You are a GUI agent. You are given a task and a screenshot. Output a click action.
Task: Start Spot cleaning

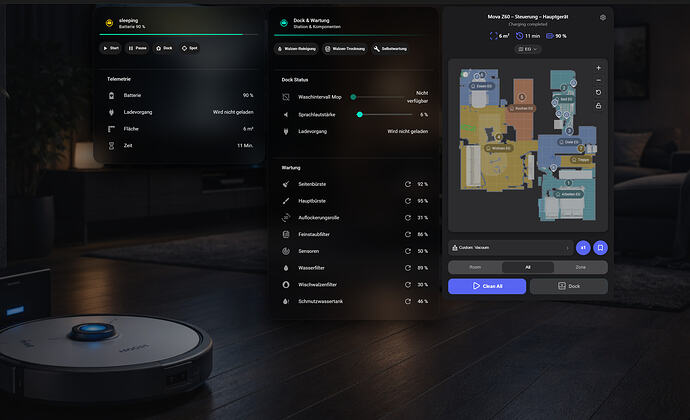tap(190, 48)
